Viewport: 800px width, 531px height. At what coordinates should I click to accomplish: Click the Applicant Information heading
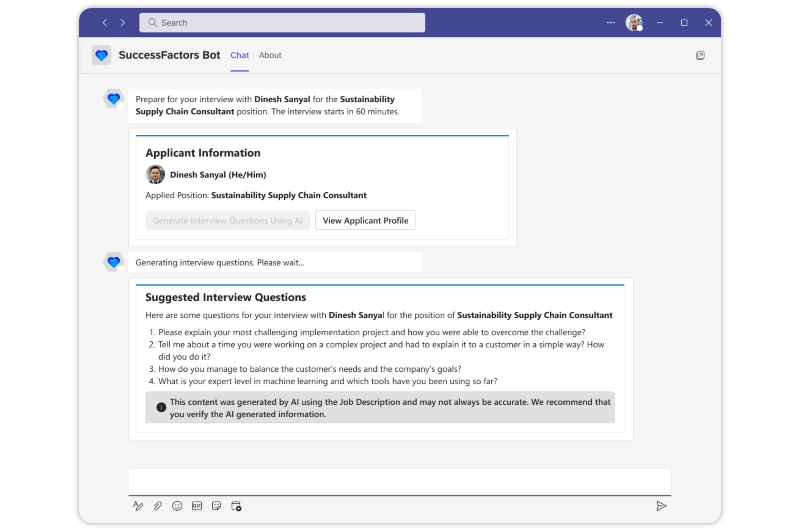(203, 153)
